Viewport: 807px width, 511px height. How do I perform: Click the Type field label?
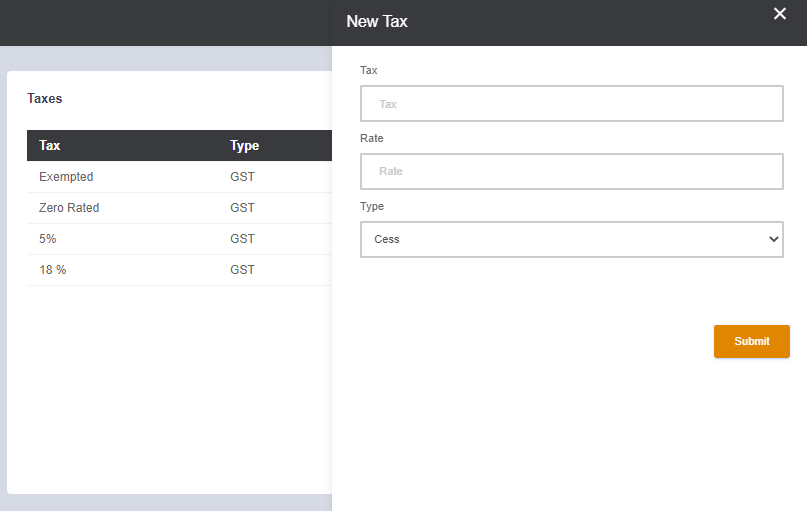click(x=372, y=206)
